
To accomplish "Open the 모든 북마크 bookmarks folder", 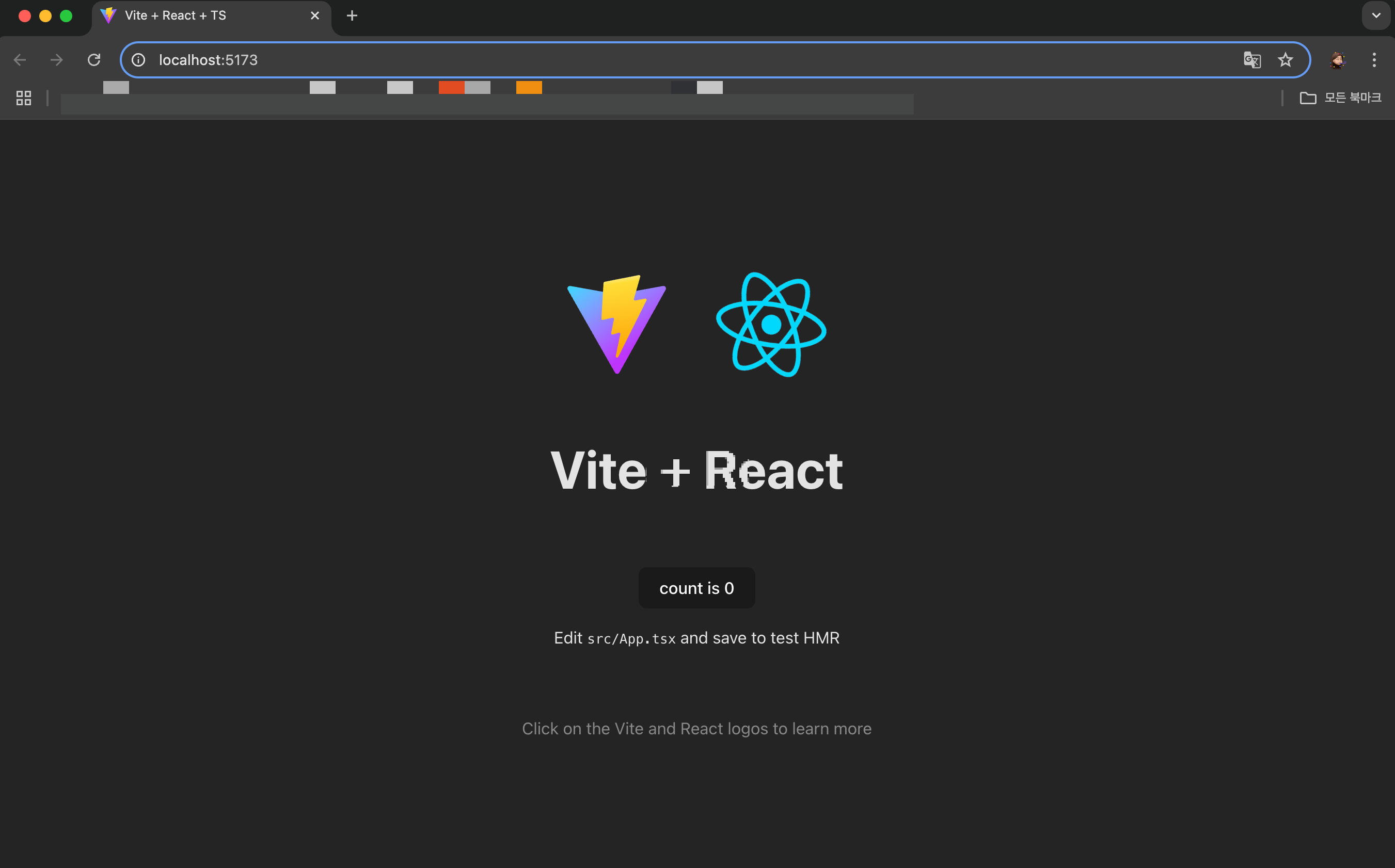I will (1340, 98).
